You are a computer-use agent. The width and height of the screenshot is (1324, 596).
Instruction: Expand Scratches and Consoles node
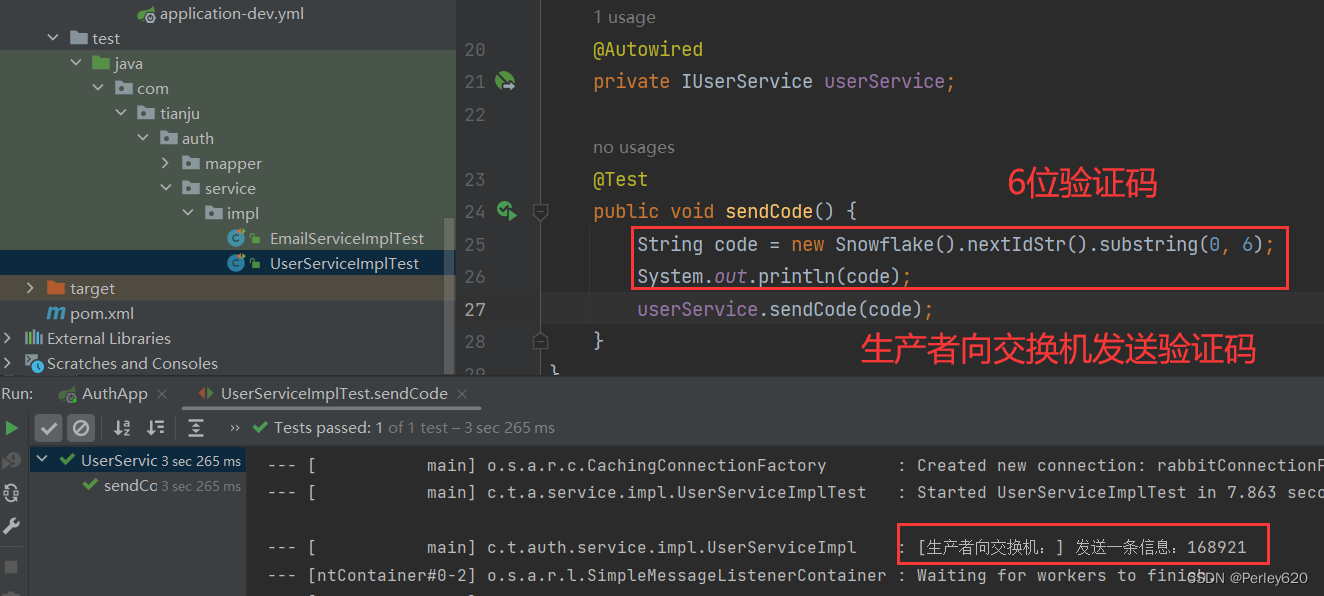(9, 364)
